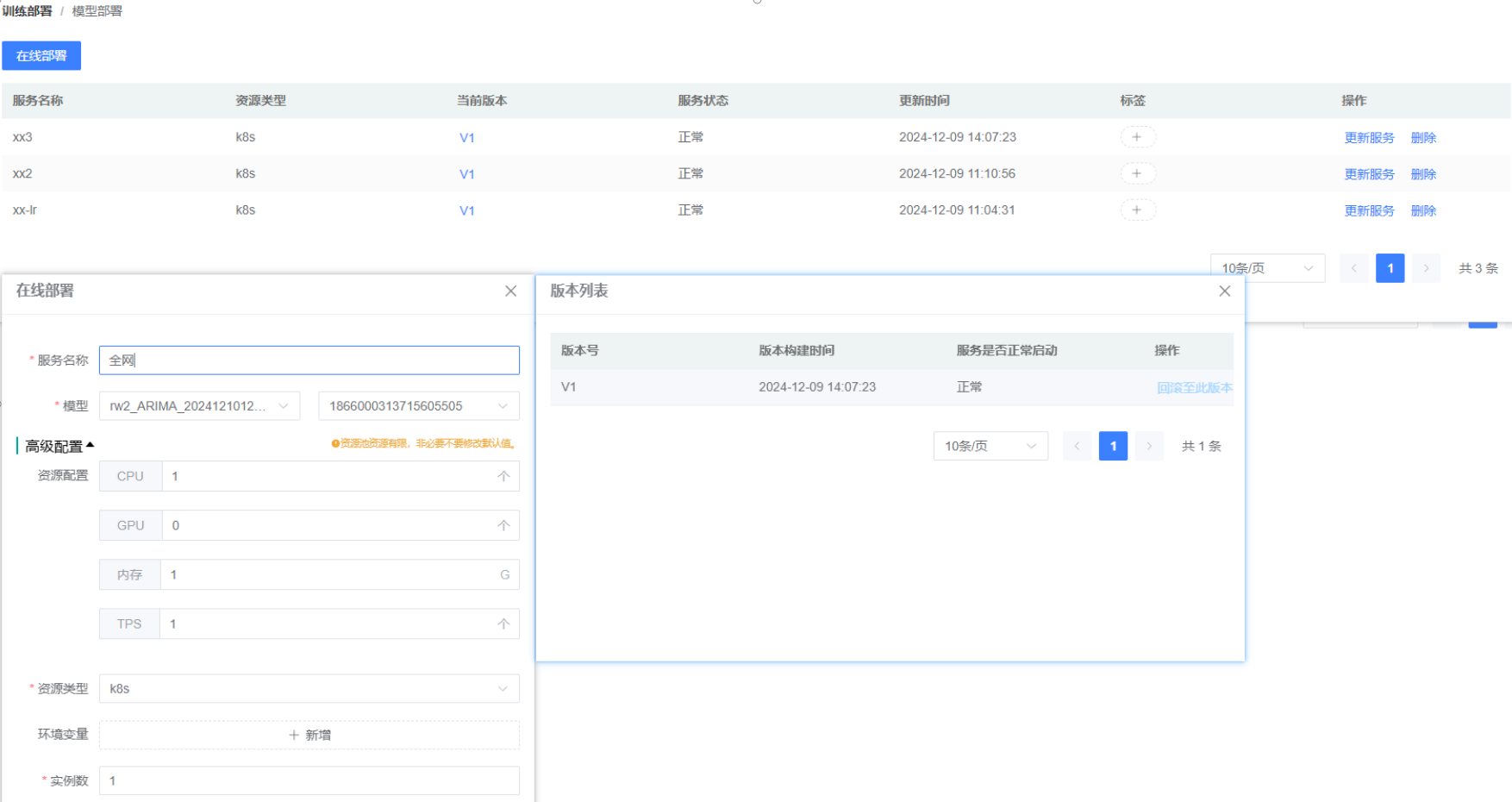
Task: Increase the TPS value with its arrow
Action: [x=503, y=623]
